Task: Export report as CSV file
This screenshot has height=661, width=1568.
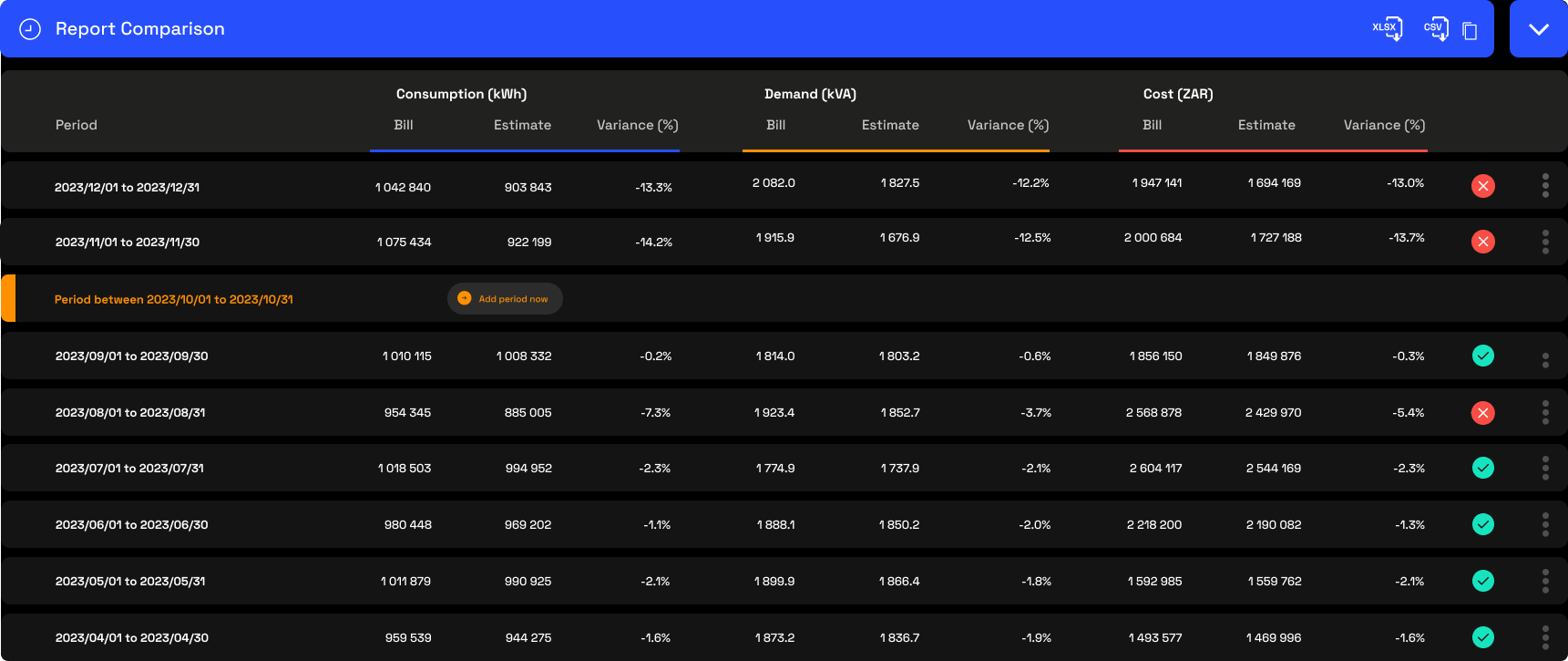Action: coord(1436,29)
